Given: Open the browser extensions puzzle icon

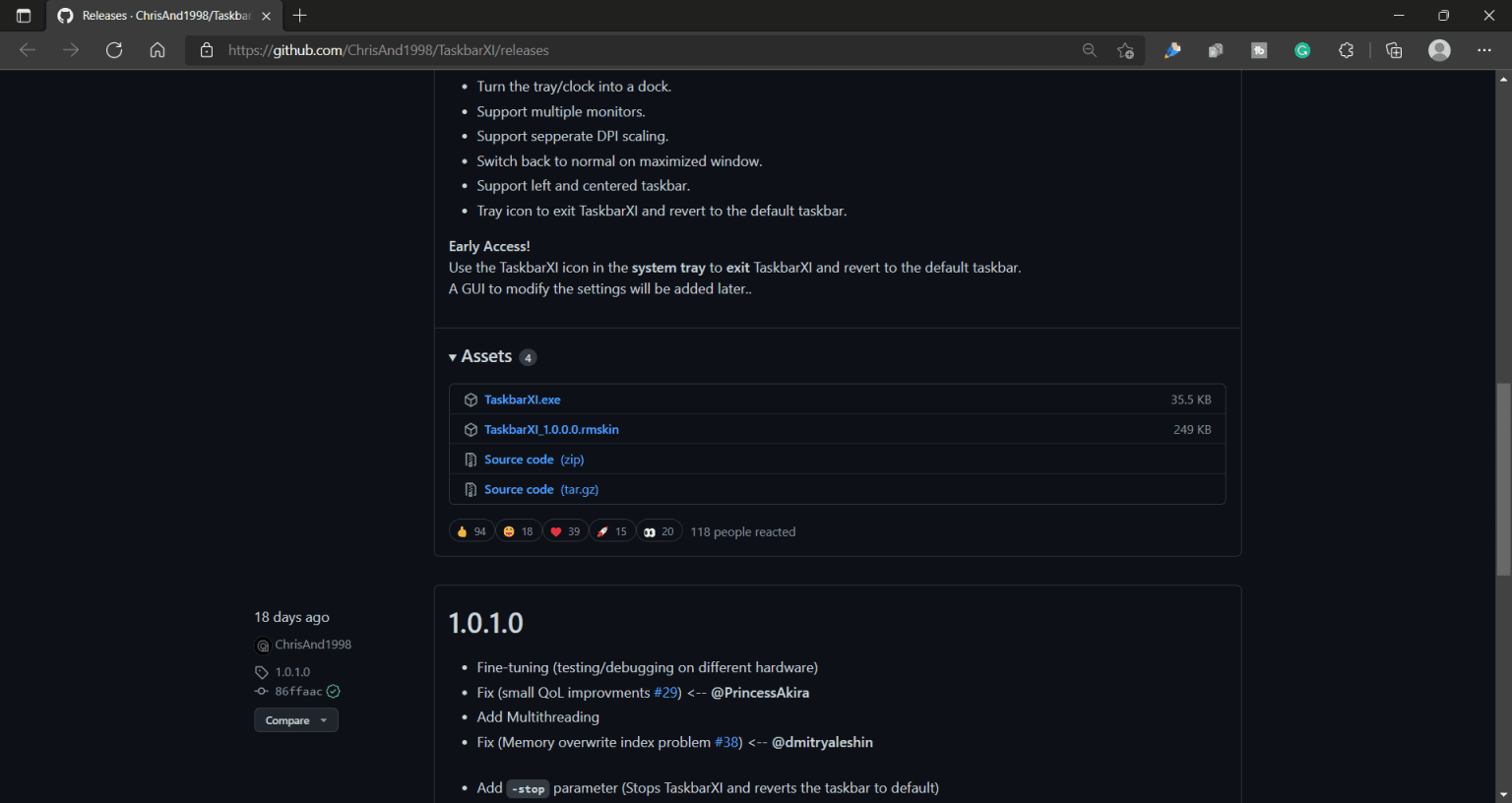Looking at the screenshot, I should pyautogui.click(x=1346, y=50).
